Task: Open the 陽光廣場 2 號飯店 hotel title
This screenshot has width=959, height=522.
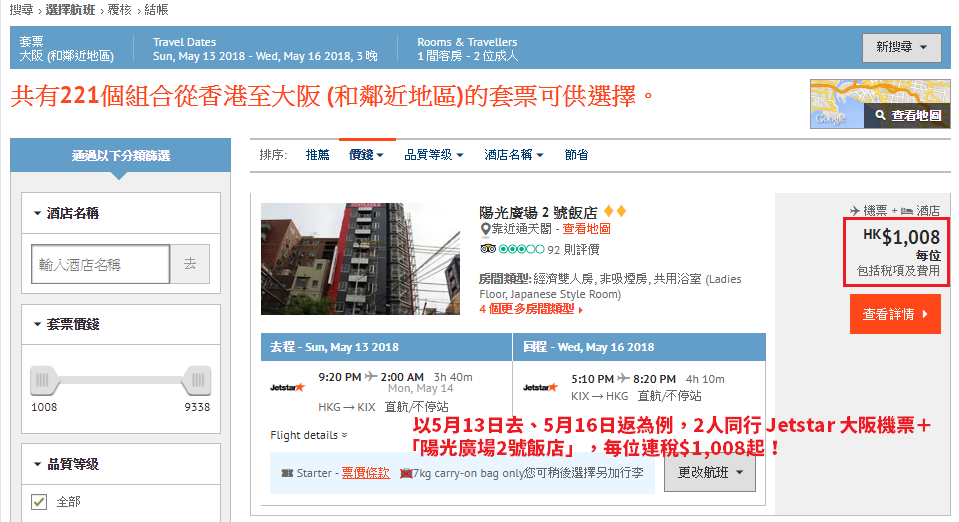Action: [x=538, y=212]
